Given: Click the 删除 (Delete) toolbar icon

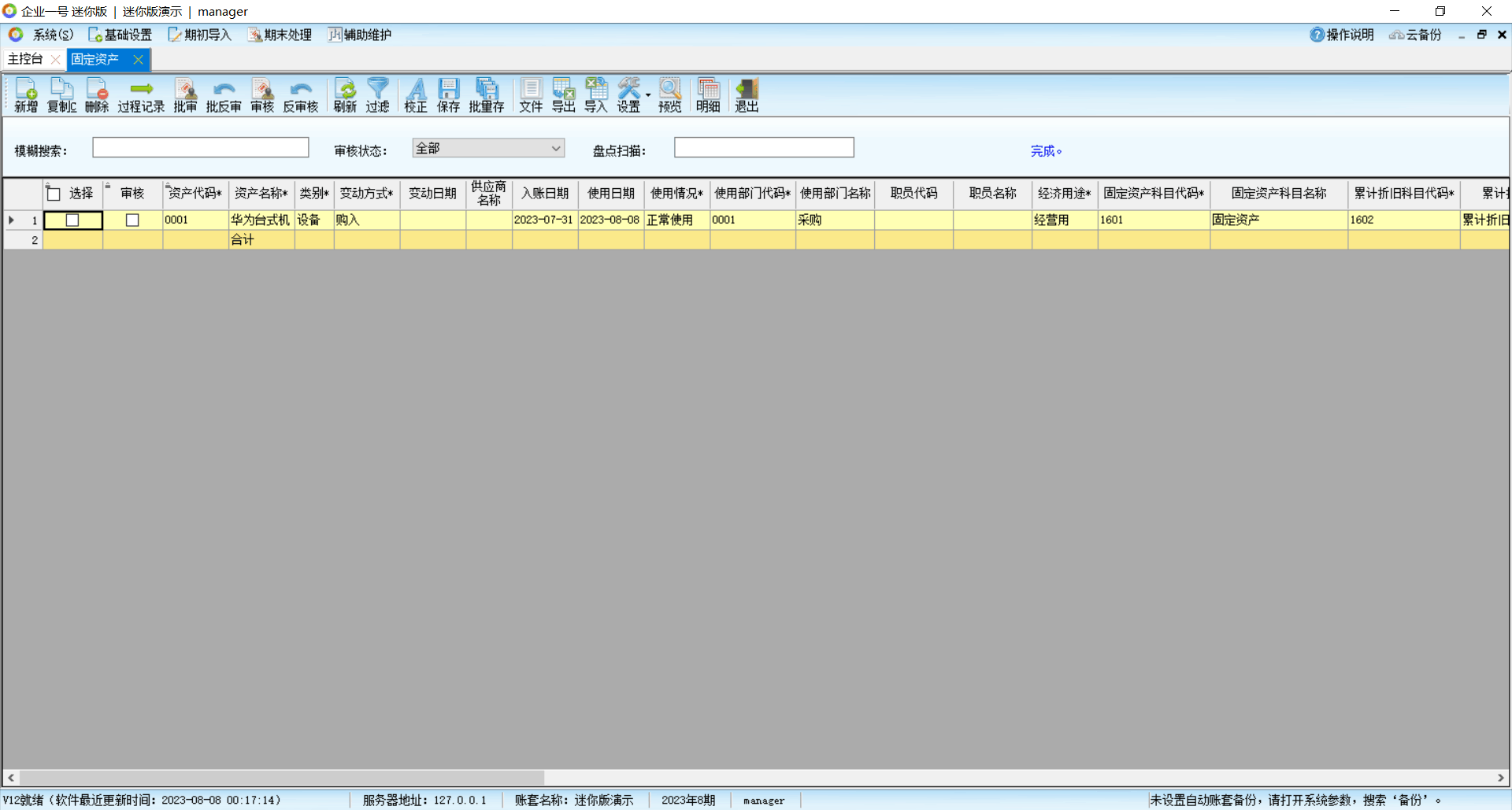Looking at the screenshot, I should coord(97,95).
